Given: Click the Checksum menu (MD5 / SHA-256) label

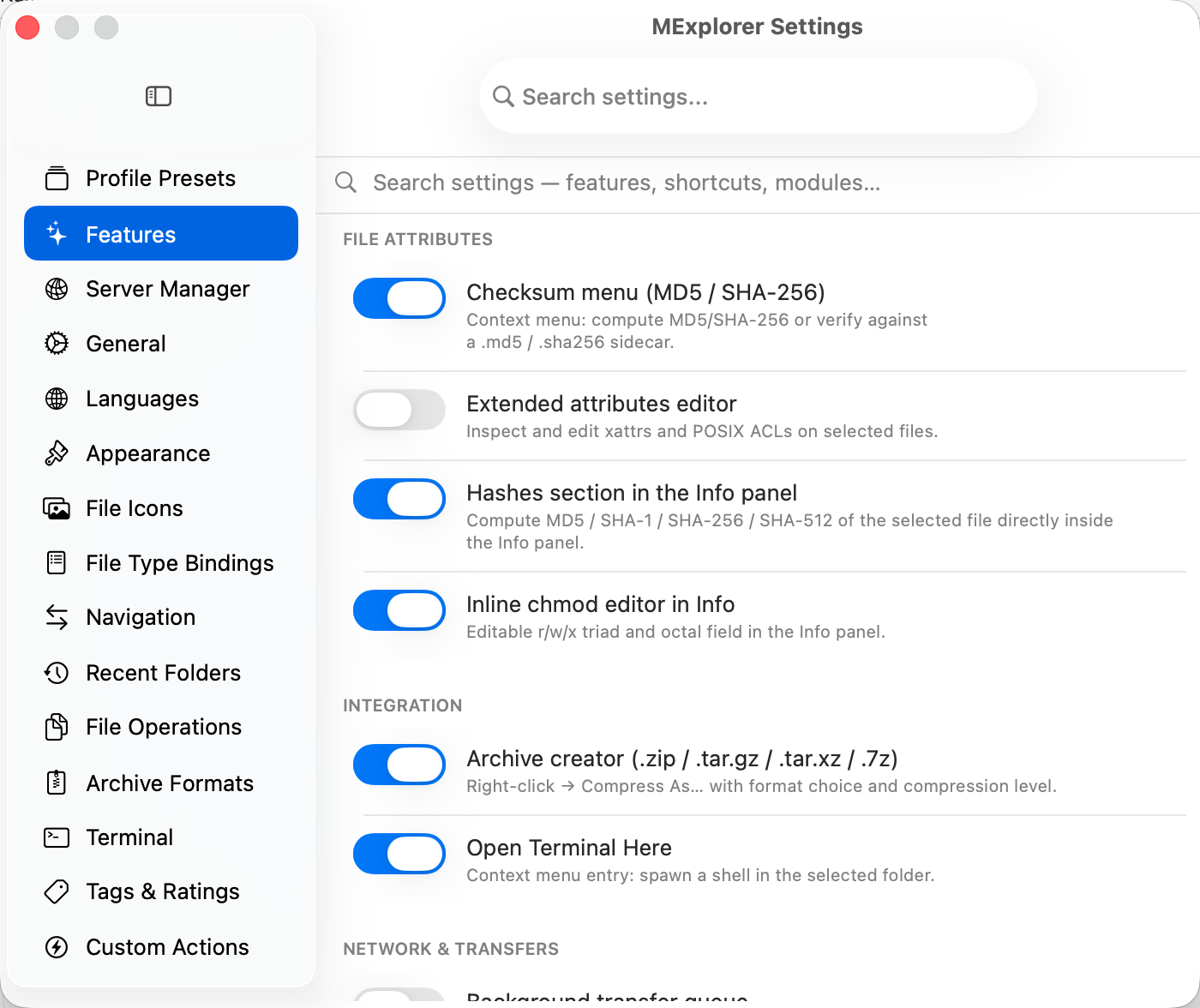Looking at the screenshot, I should 645,292.
